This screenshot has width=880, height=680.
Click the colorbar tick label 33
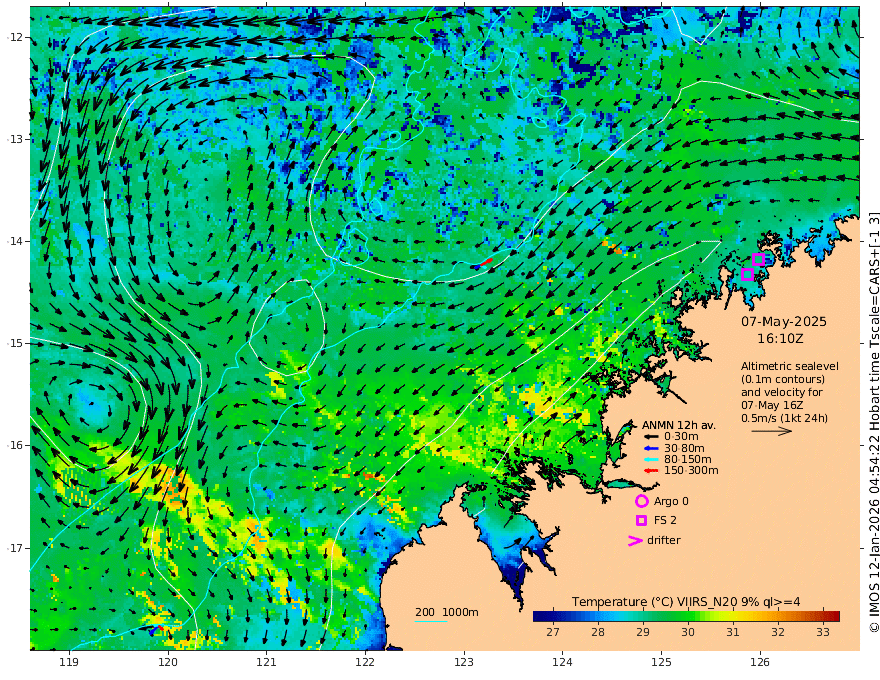tap(822, 632)
